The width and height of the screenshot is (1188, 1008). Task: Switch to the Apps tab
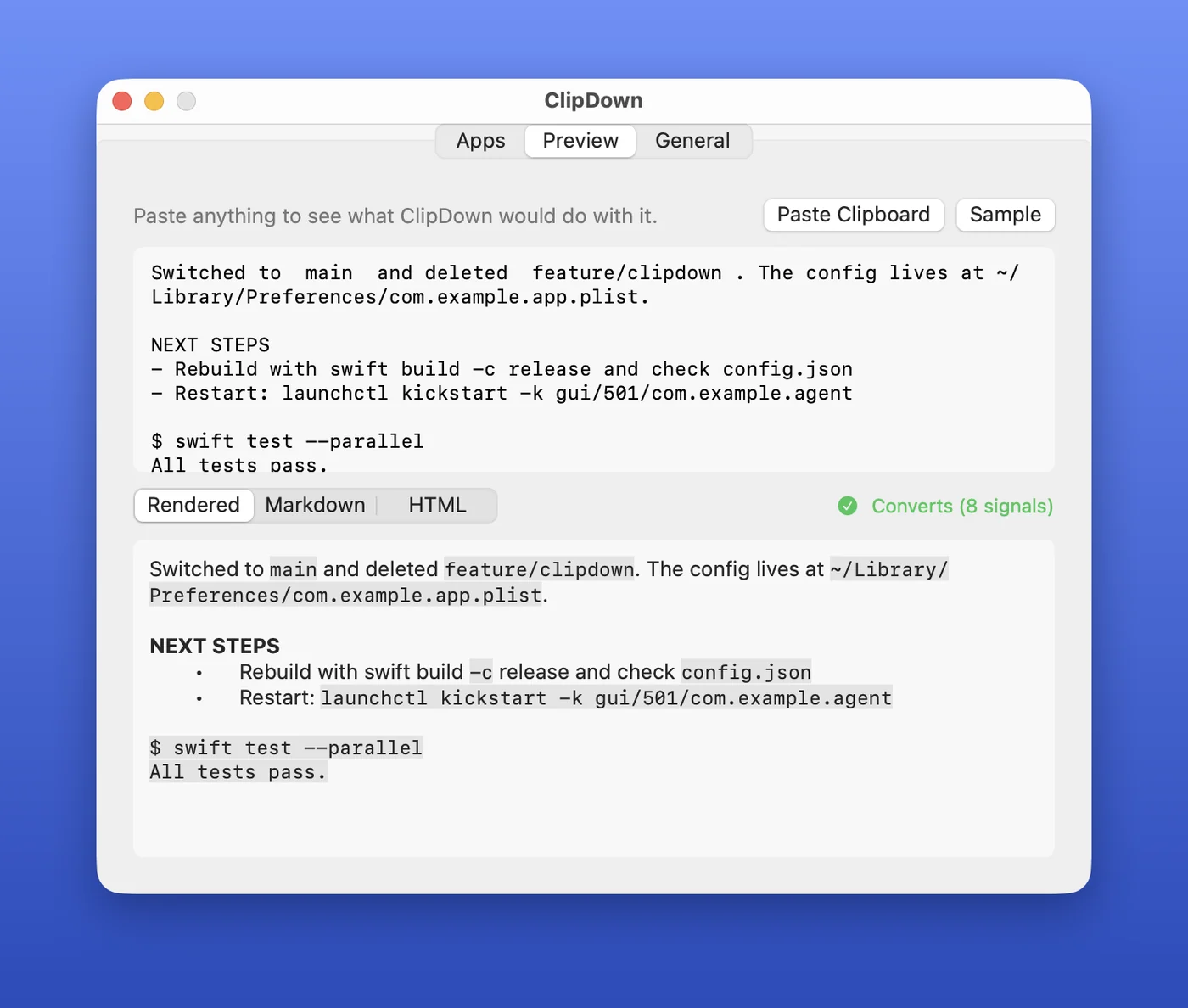click(480, 141)
